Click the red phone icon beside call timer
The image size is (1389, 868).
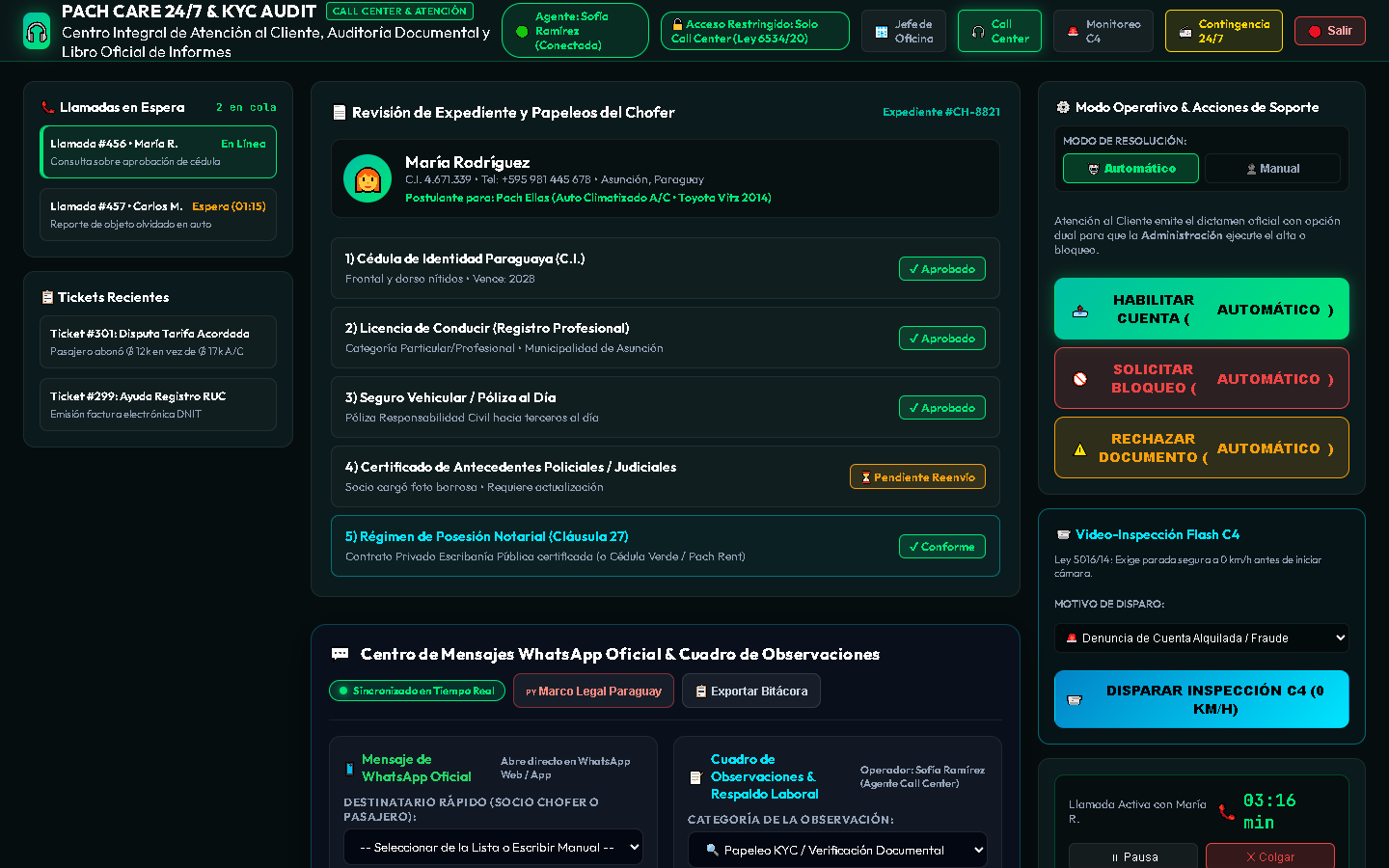tap(1226, 812)
